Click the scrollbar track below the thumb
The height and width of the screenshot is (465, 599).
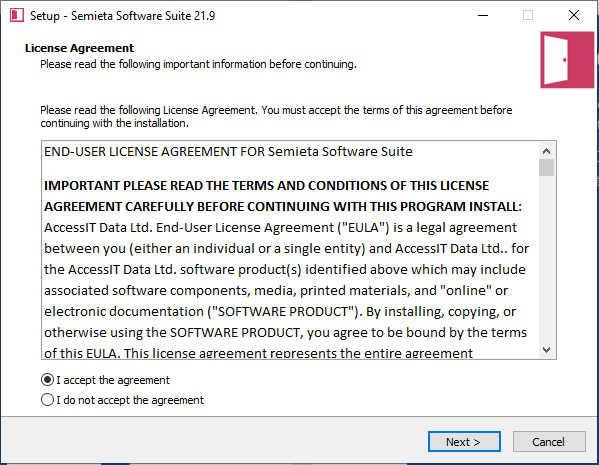(547, 259)
